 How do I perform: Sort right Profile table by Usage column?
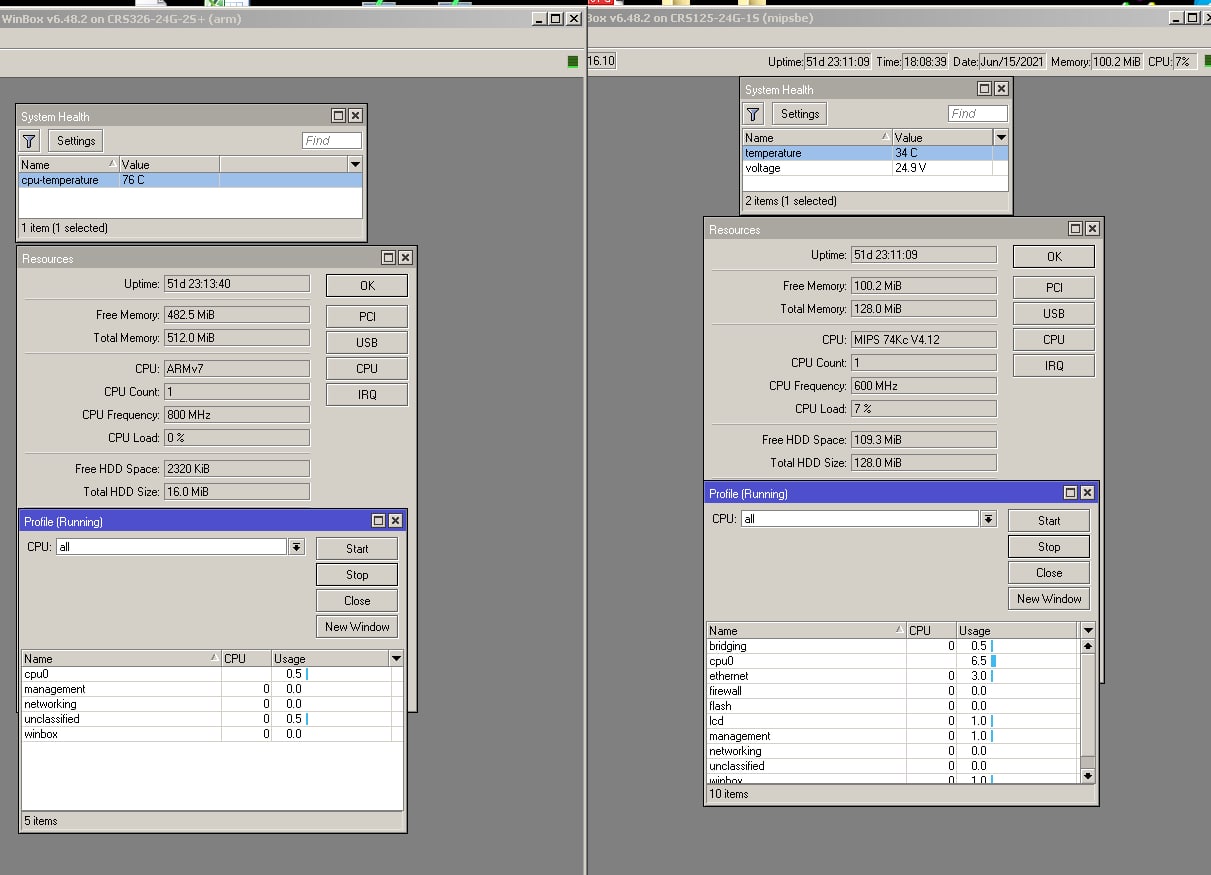1017,631
